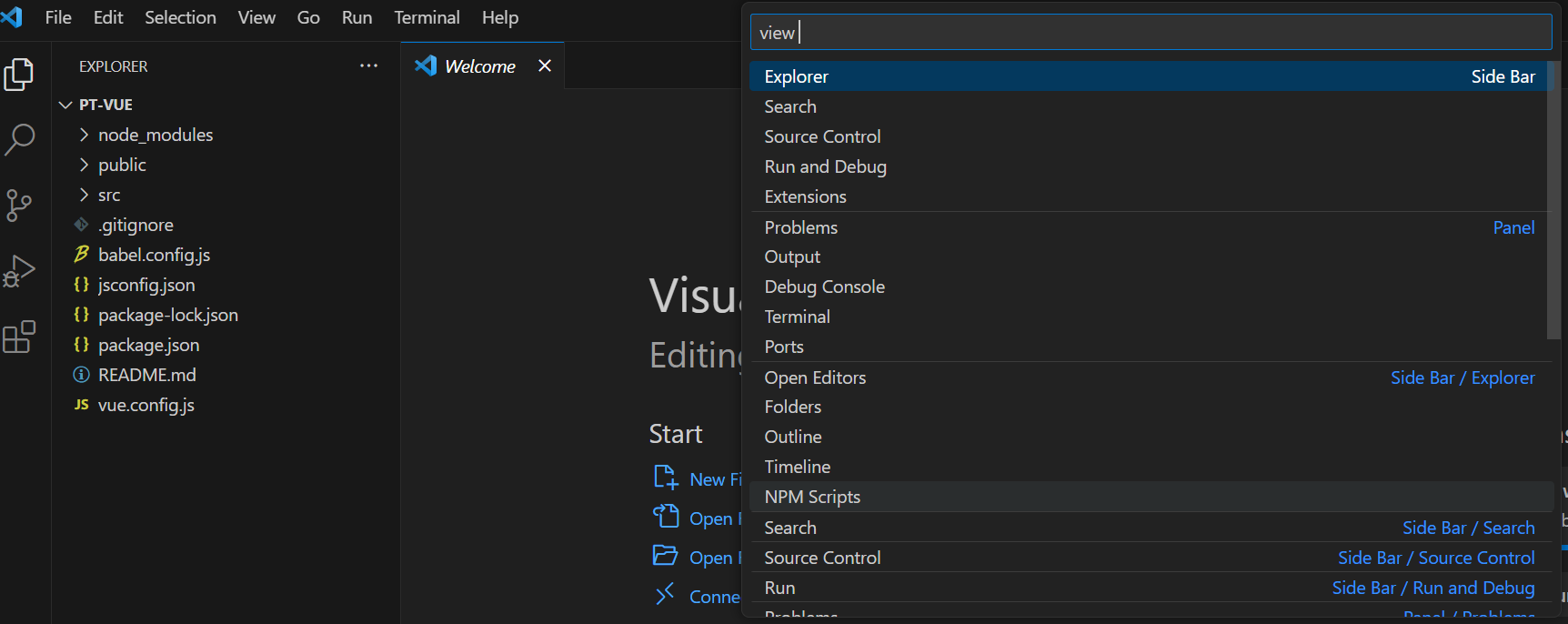Image resolution: width=1568 pixels, height=624 pixels.
Task: Expand the public folder chevron
Action: [x=84, y=165]
